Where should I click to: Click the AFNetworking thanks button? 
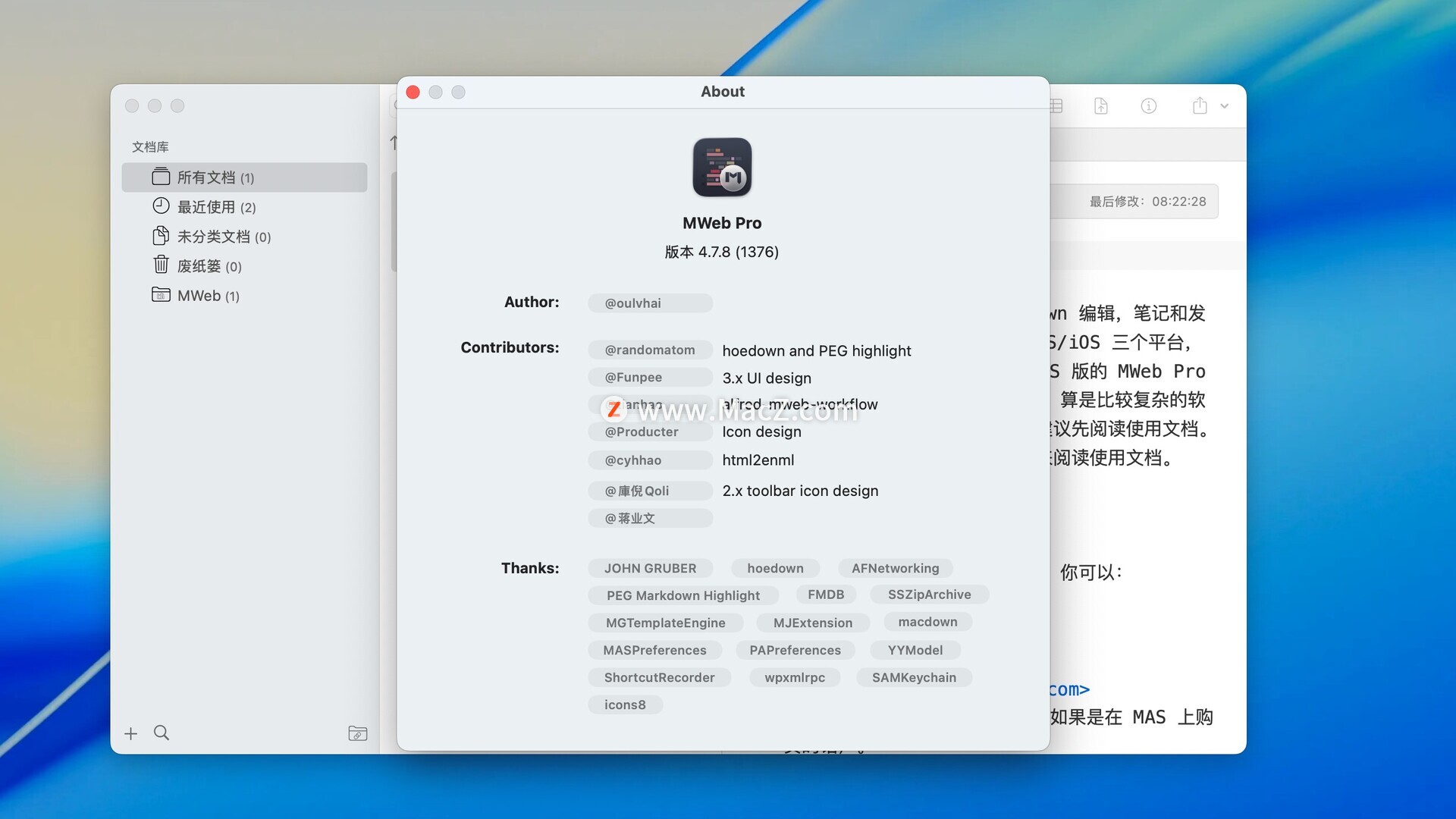click(895, 569)
